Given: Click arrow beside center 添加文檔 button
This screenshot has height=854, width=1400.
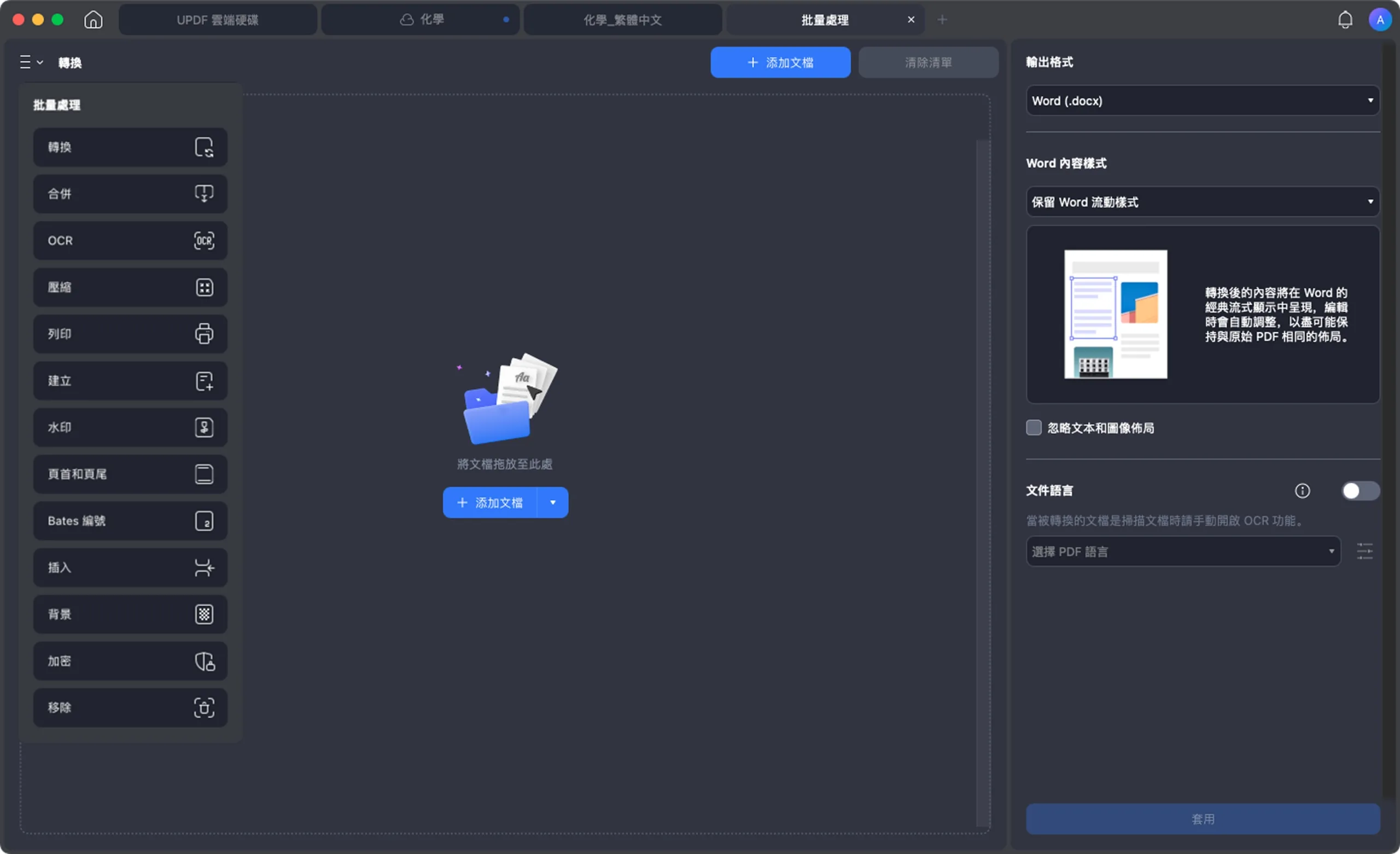Looking at the screenshot, I should click(x=552, y=503).
